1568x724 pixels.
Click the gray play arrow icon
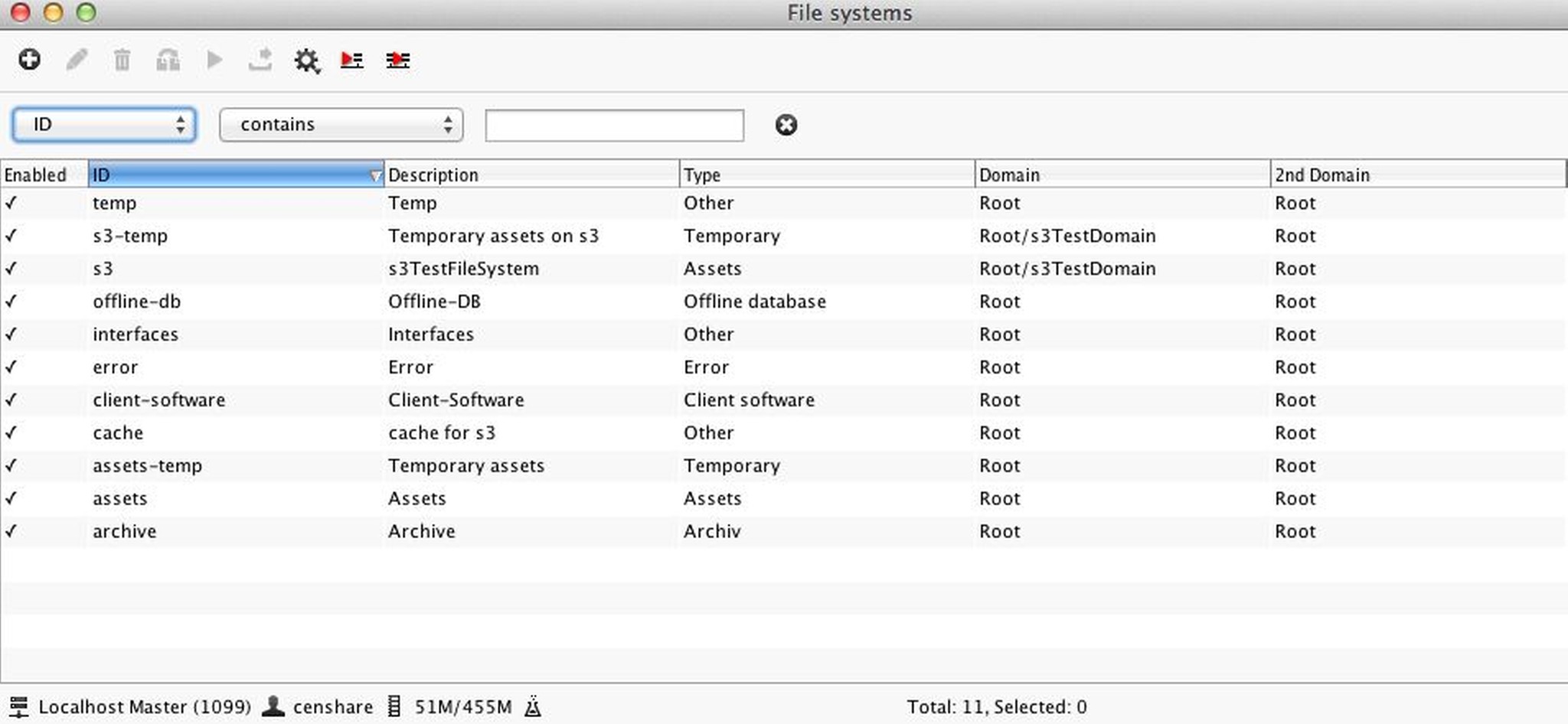click(214, 60)
